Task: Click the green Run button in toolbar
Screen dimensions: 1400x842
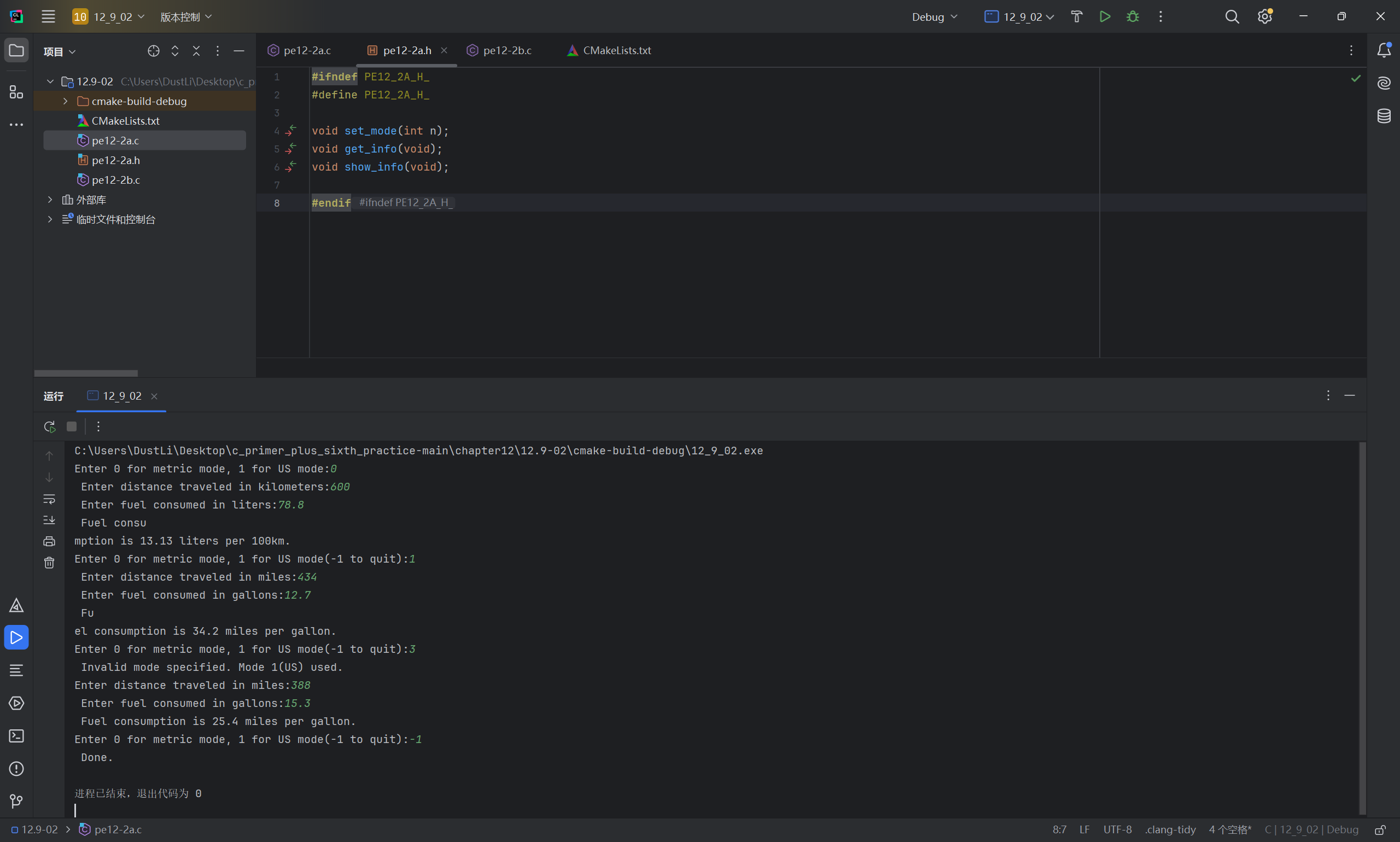Action: 1104,16
